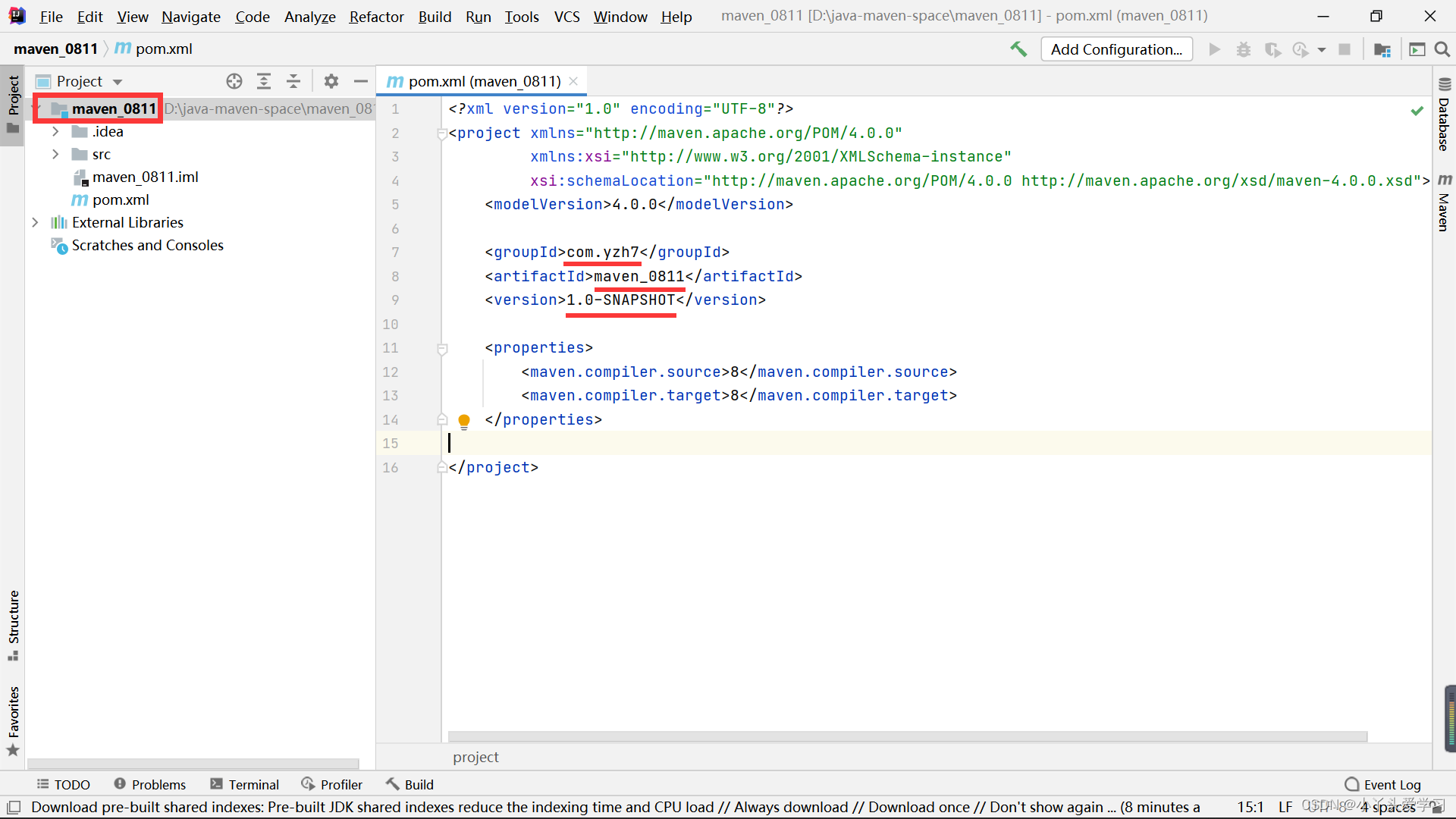
Task: Open the Event Log
Action: coord(1382,784)
